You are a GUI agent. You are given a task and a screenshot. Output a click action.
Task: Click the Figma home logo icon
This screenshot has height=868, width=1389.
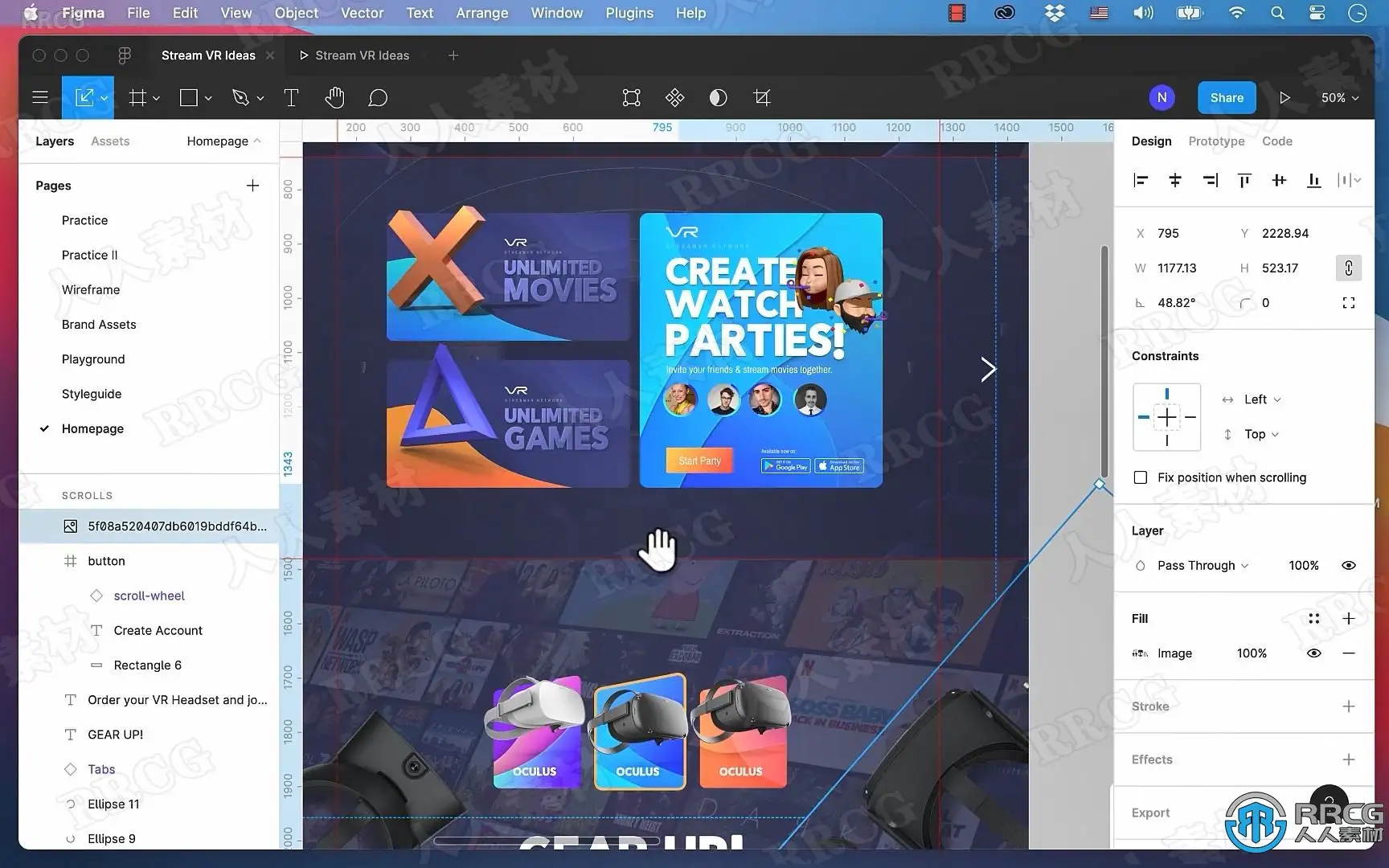click(125, 55)
